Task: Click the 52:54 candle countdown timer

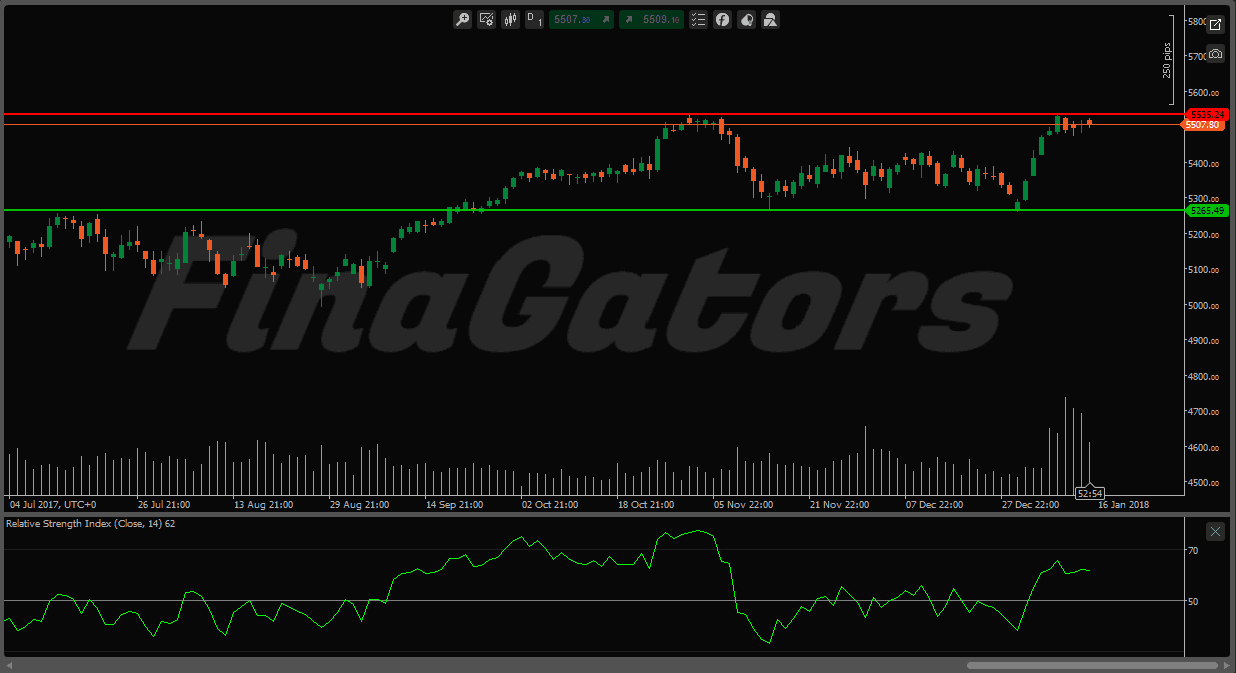Action: pos(1090,493)
